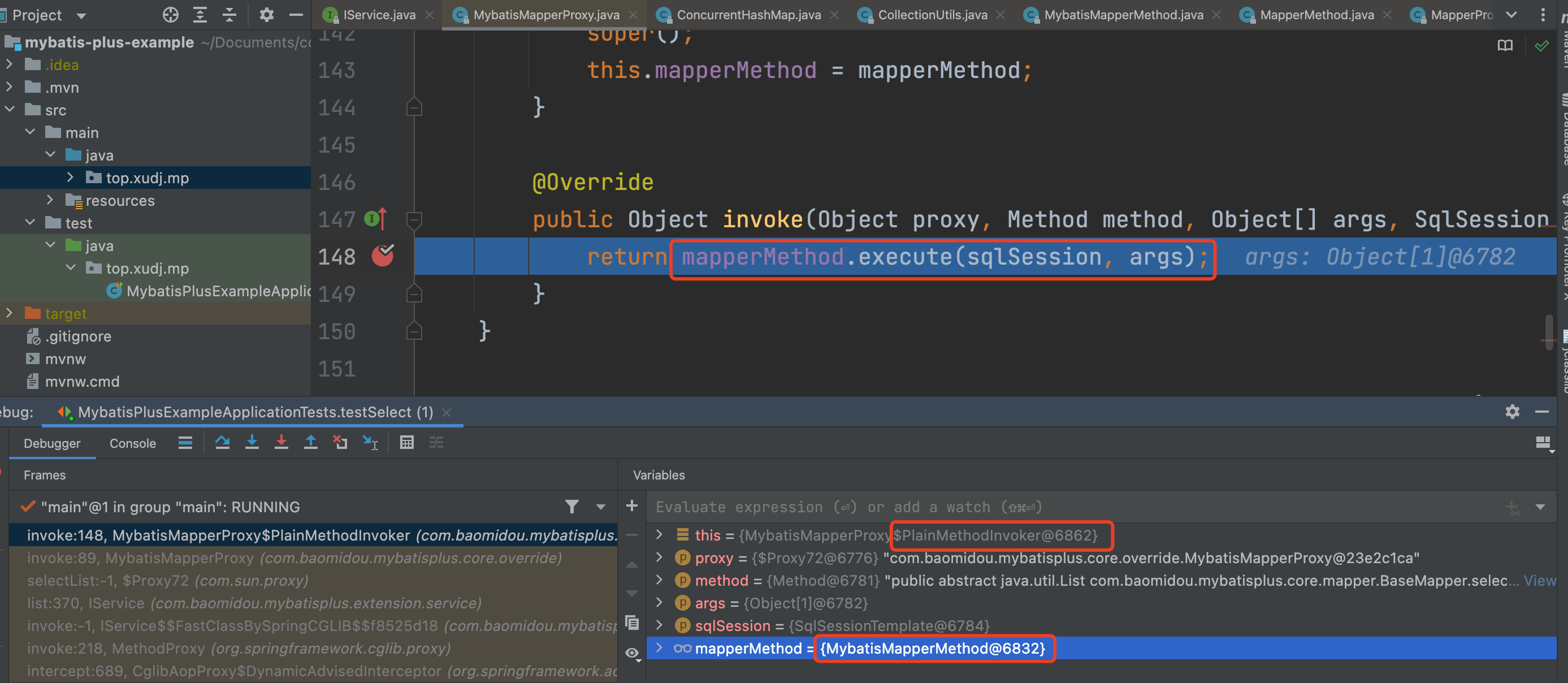1568x683 pixels.
Task: Close the MybatisMapperProxy.java tab
Action: click(633, 15)
